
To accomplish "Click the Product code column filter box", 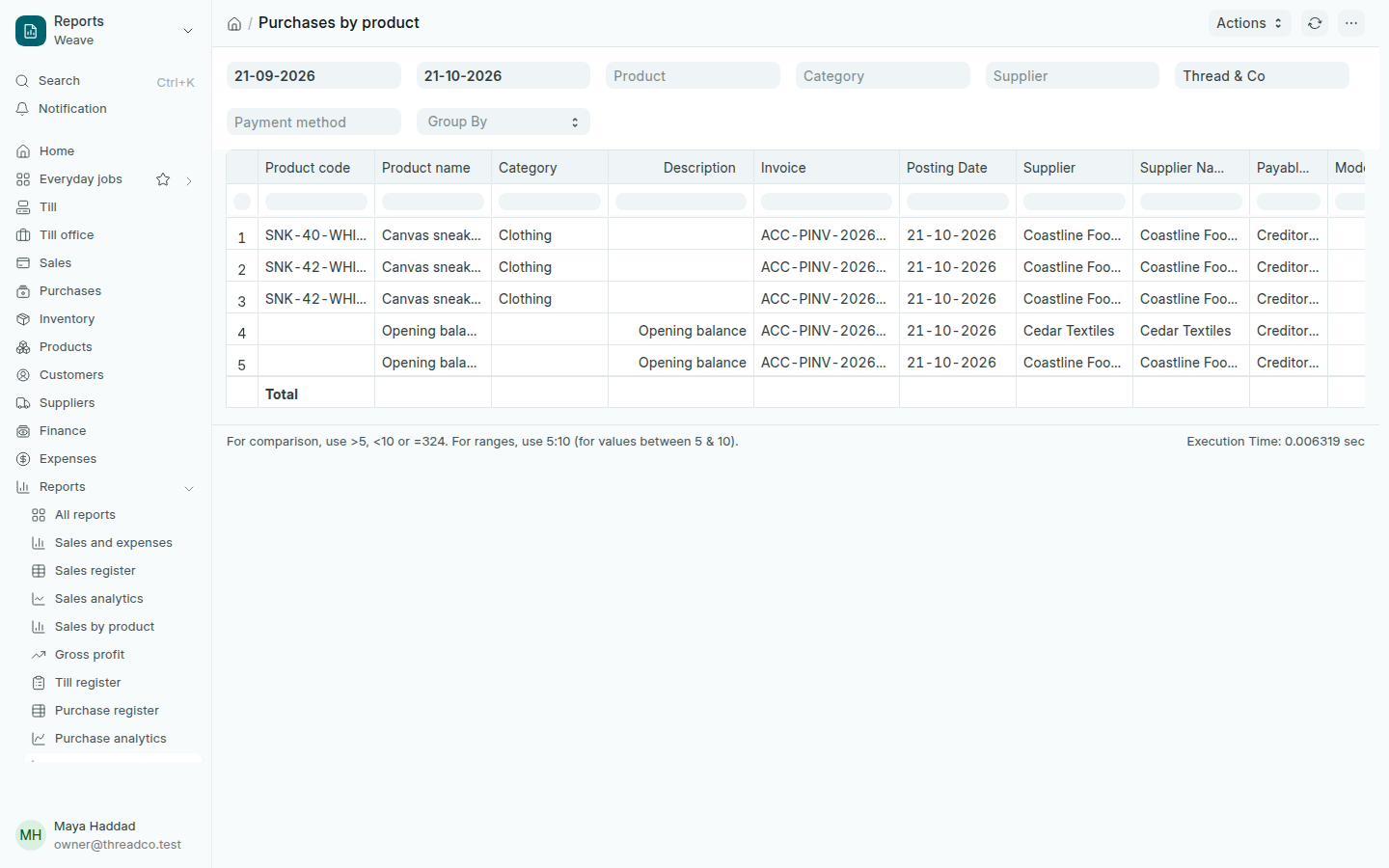I will [316, 202].
